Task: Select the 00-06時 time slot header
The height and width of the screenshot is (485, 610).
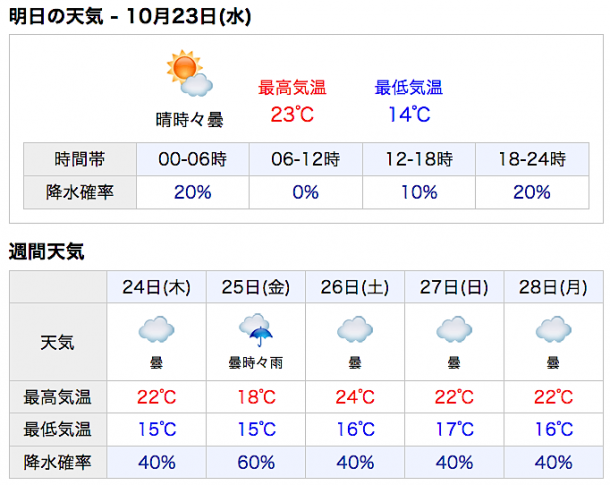Action: 193,159
